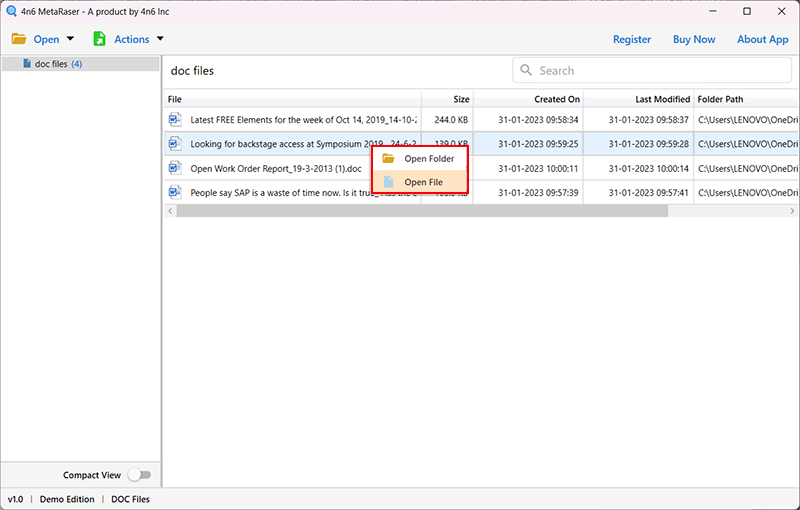The width and height of the screenshot is (800, 510).
Task: Click created date 31-01-2023 10:00:11
Action: [x=538, y=169]
